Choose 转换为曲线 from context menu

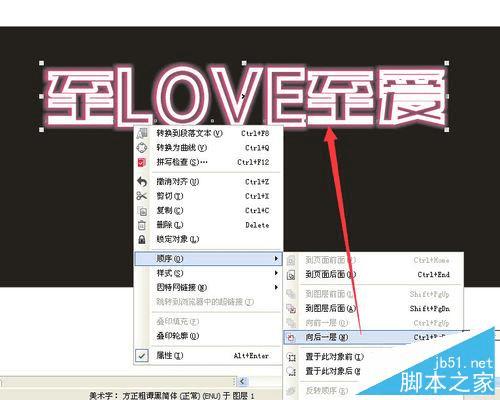[x=209, y=148]
